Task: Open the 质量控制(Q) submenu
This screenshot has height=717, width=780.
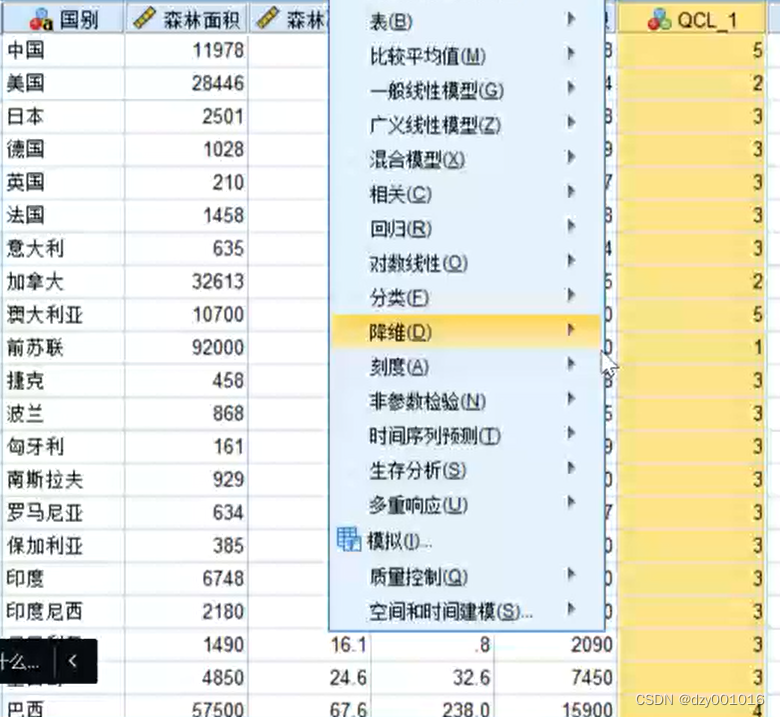Action: pos(467,576)
